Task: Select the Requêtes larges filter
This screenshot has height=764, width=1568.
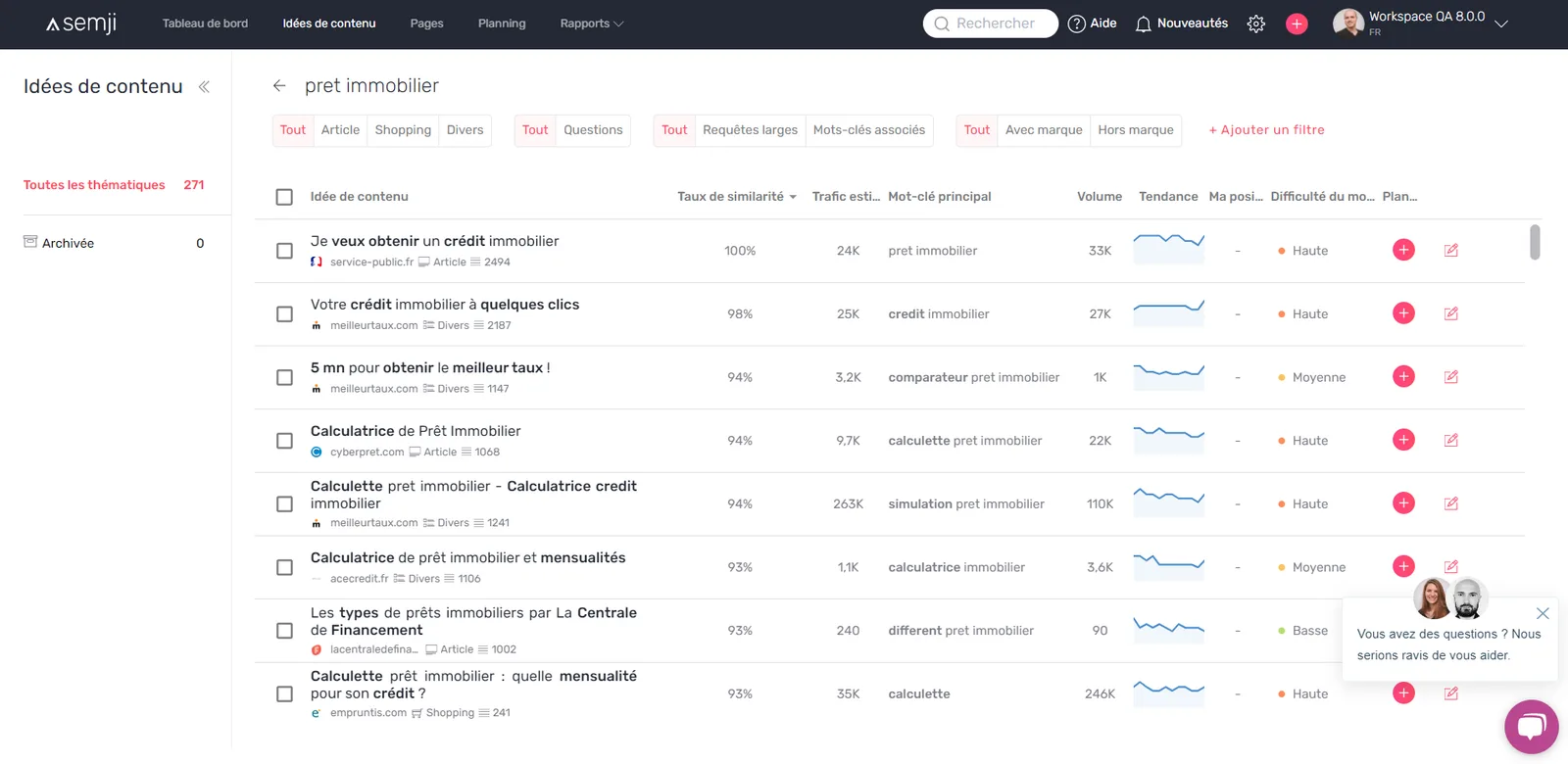Action: 750,130
